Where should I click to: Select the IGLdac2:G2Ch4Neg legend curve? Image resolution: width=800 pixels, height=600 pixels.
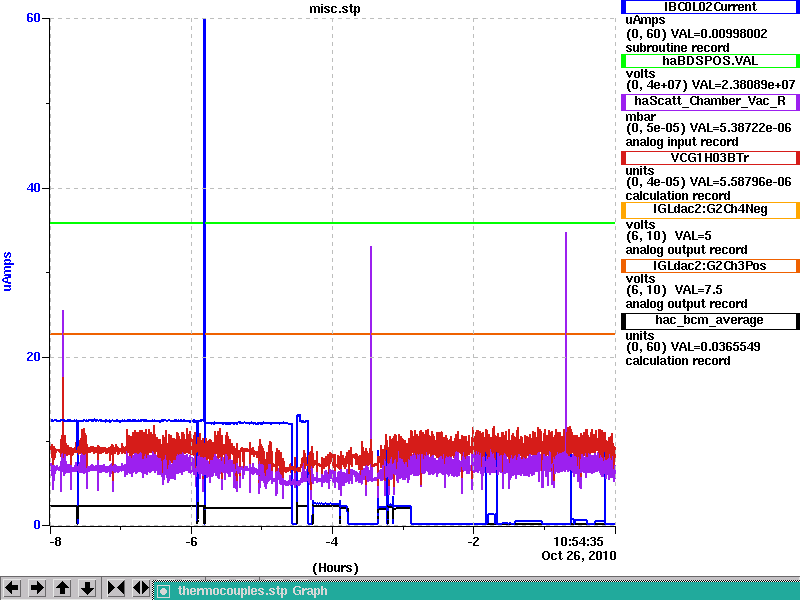pos(710,209)
